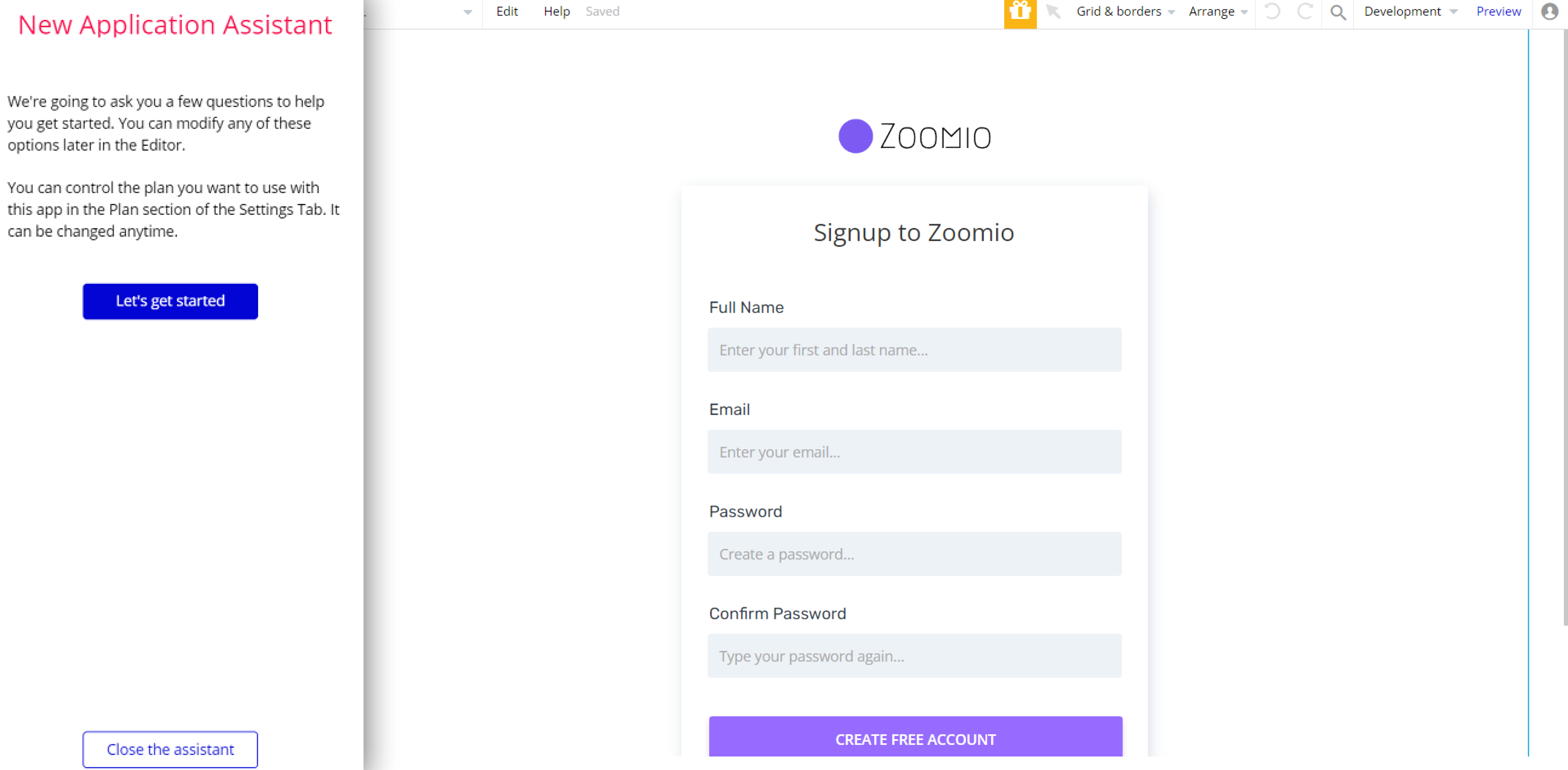Select the purple Zoomio logo circle
Viewport: 1568px width, 770px height.
855,136
